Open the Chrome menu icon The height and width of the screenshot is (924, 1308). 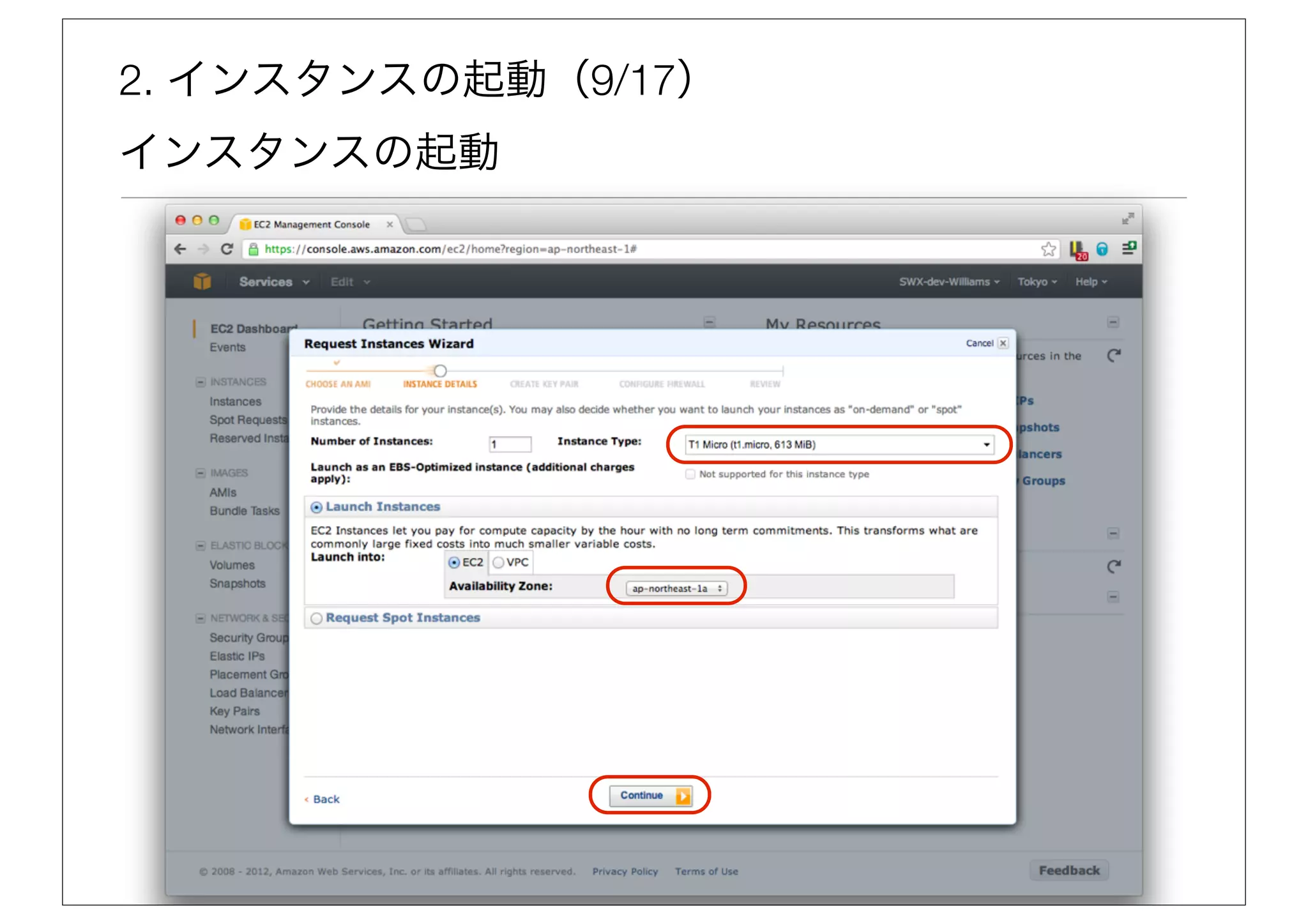1129,248
